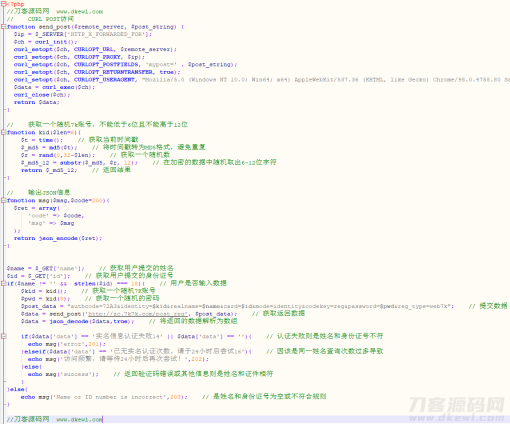Click the 'return $data;' line
This screenshot has height=424, width=510.
pos(37,102)
